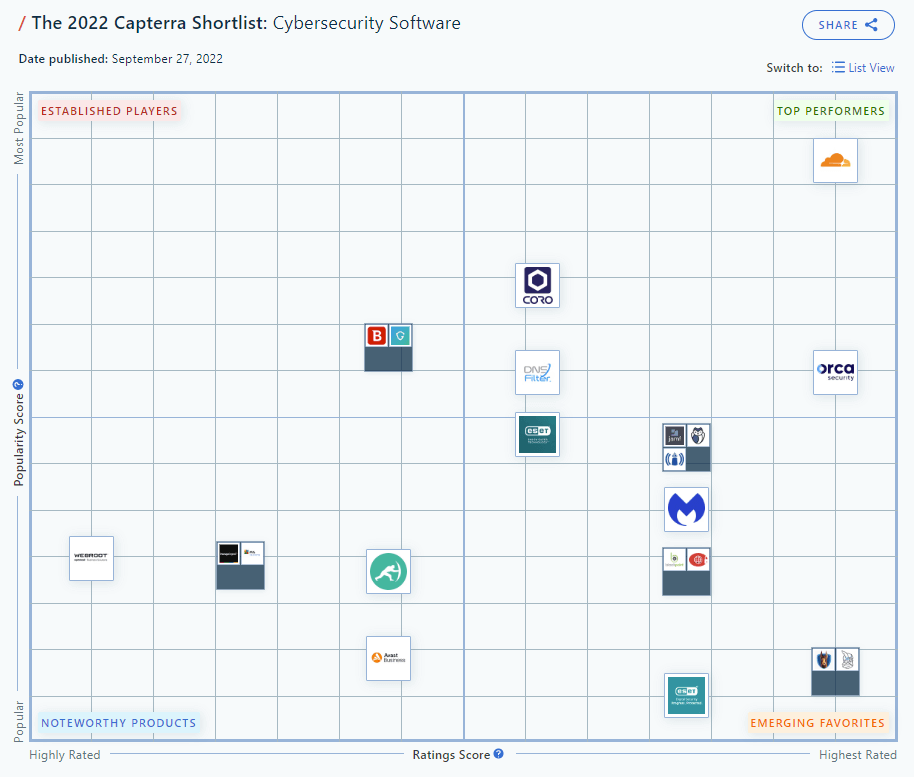Click the Ratings Score help icon
Screen dimensions: 914x777
tap(498, 754)
